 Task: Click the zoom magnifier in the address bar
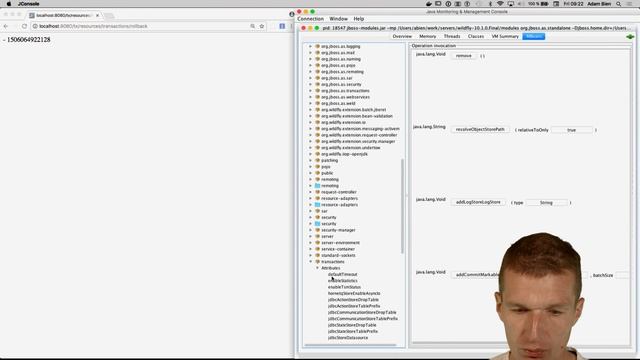[253, 26]
